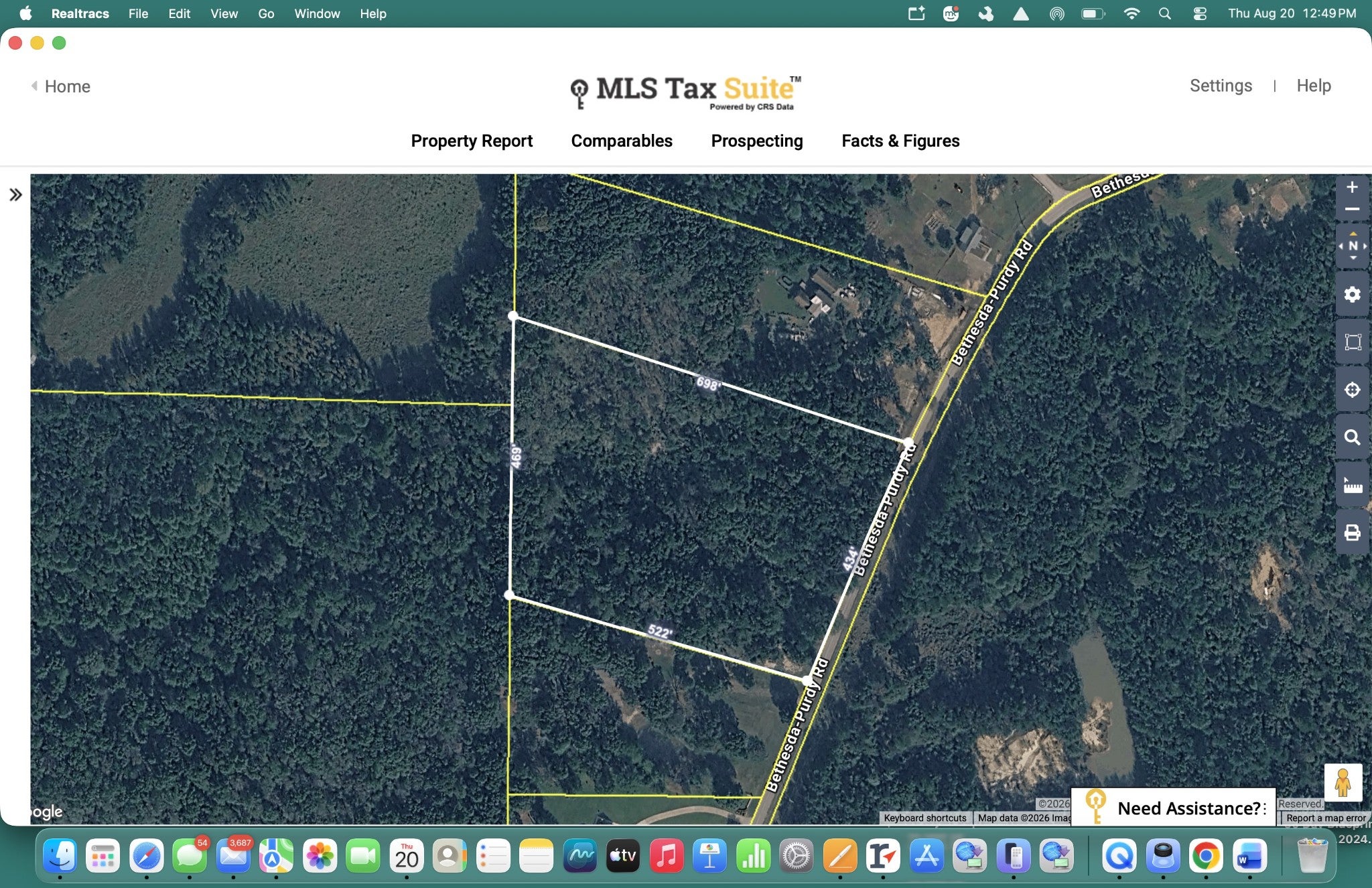Open Safari from the Dock
This screenshot has height=888, width=1372.
(146, 856)
